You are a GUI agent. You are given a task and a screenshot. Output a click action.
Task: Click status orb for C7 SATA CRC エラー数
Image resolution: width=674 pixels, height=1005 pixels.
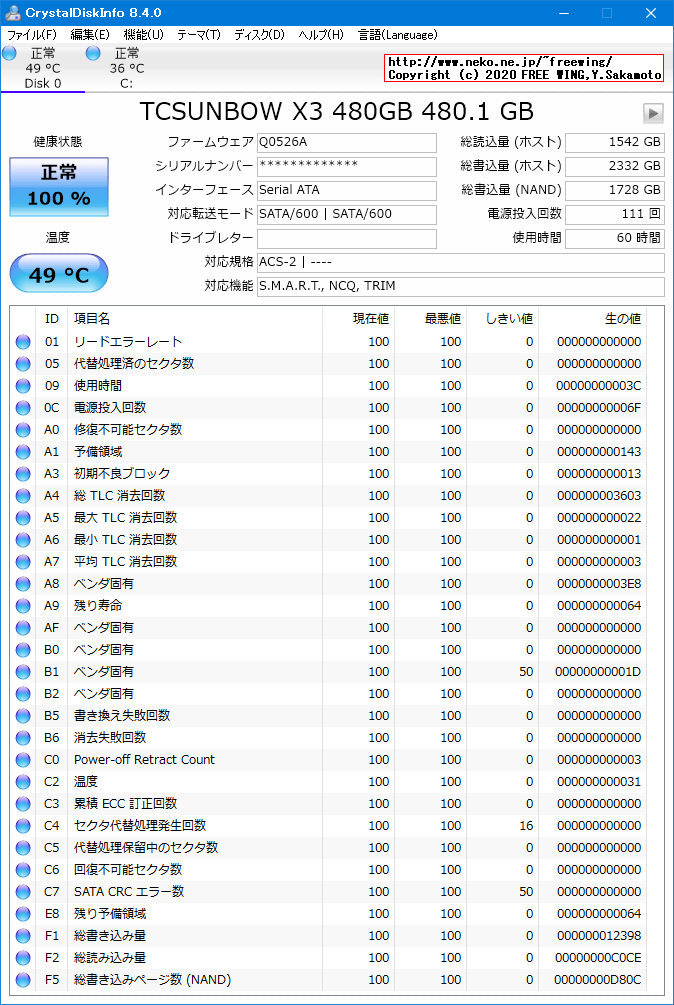click(23, 892)
